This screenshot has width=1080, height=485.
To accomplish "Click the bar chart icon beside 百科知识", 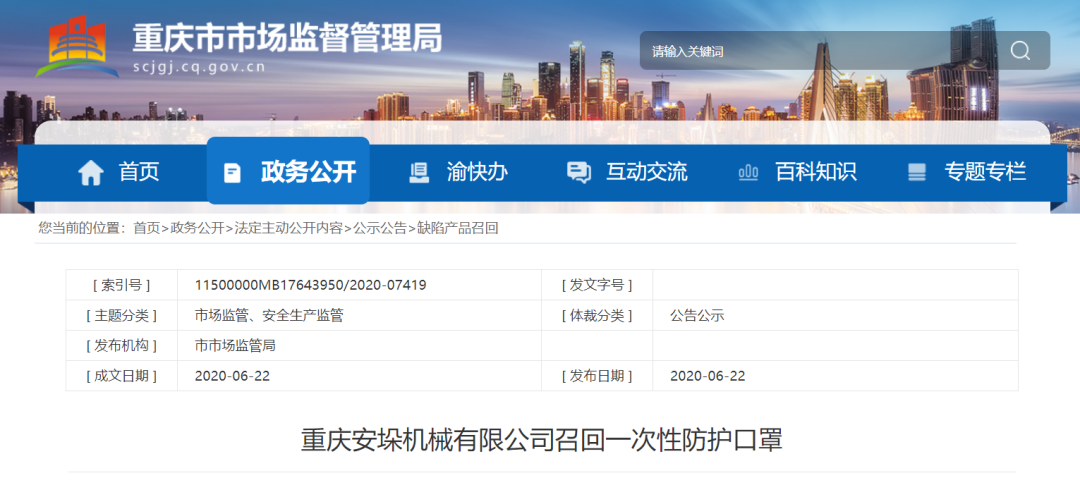I will coord(747,173).
